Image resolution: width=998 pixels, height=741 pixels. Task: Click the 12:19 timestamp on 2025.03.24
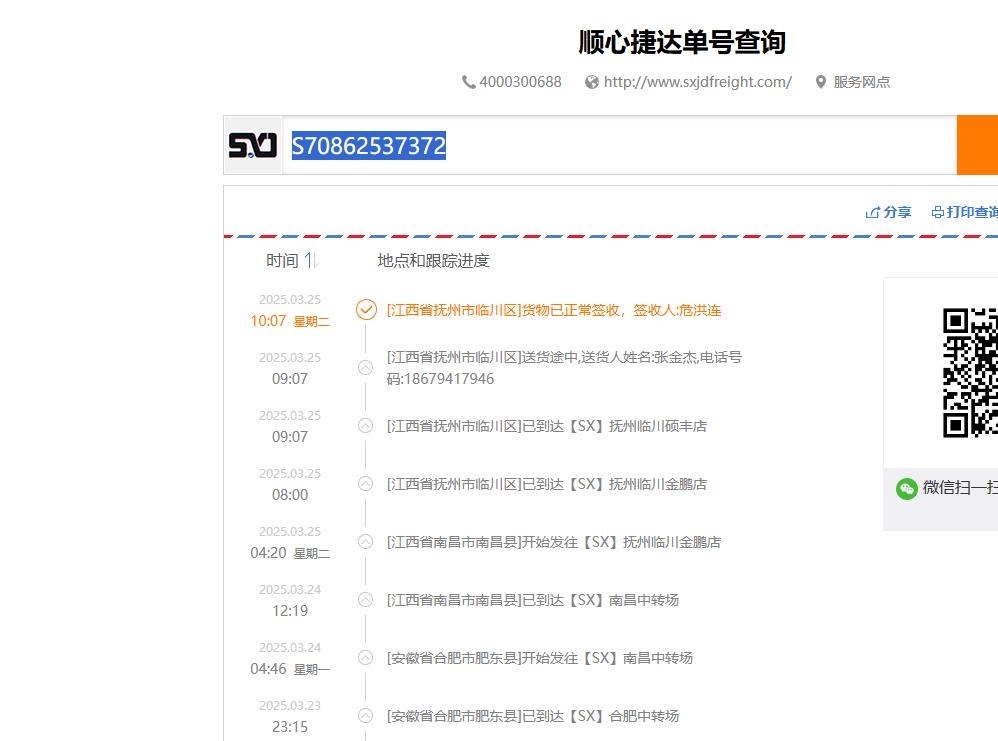290,610
